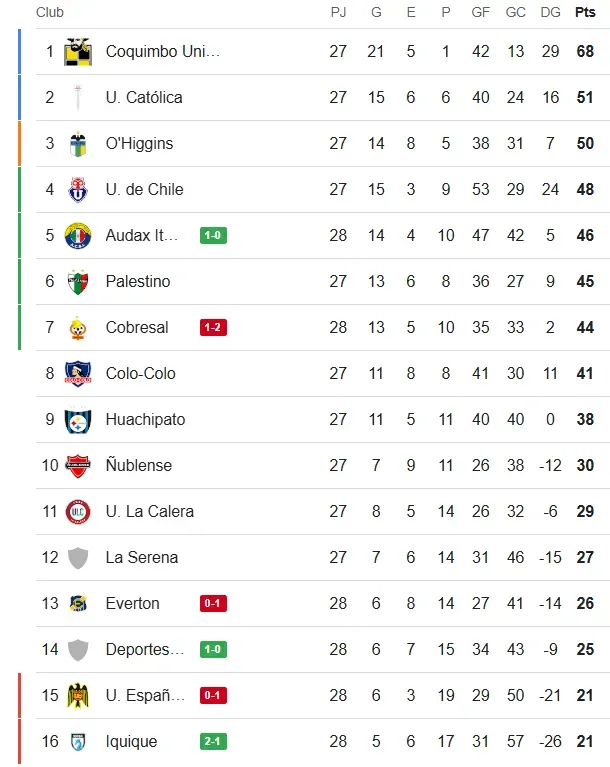Click the Pts column header
610x767 pixels.
(x=584, y=13)
